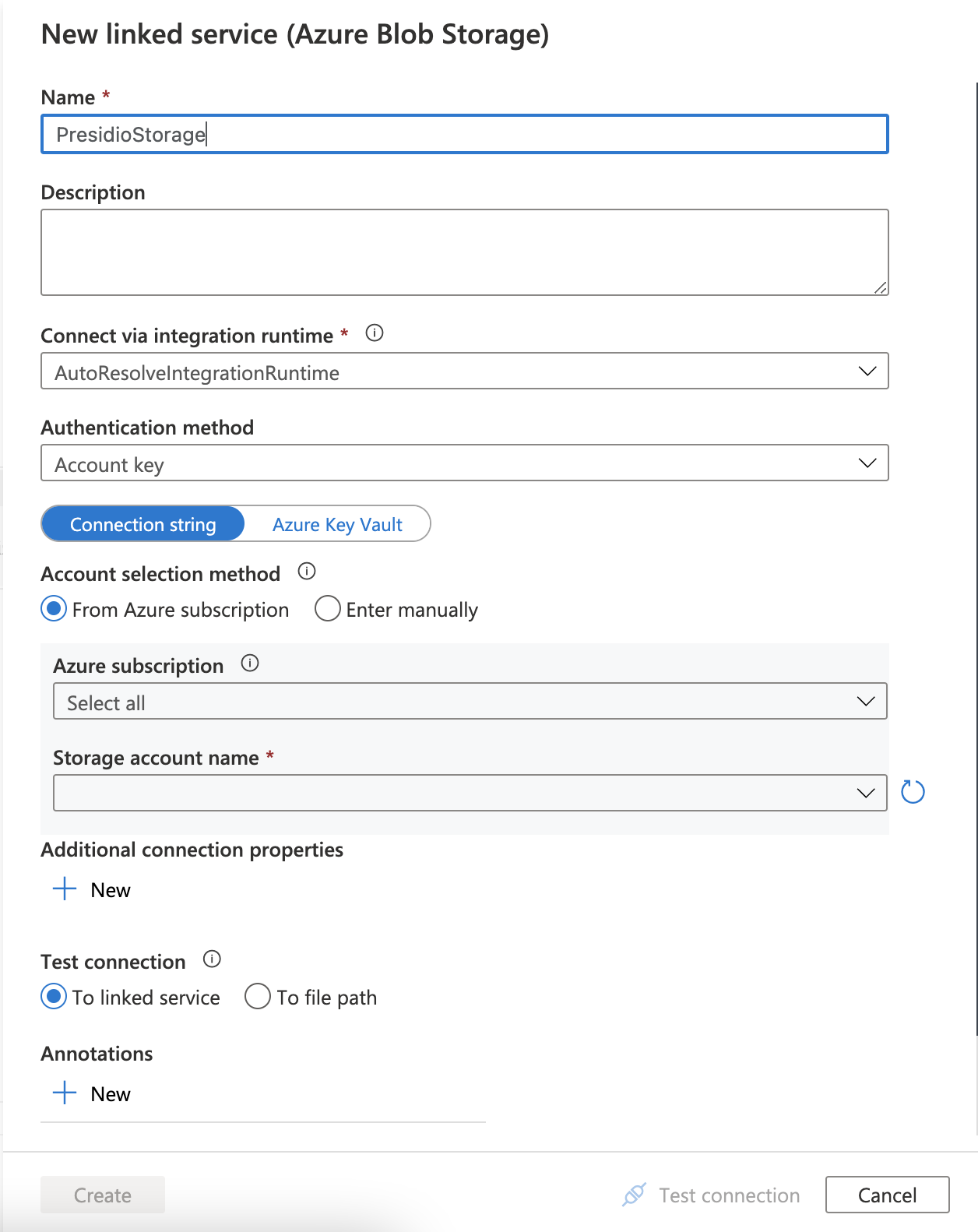978x1232 pixels.
Task: Select Enter manually radio button
Action: point(328,609)
